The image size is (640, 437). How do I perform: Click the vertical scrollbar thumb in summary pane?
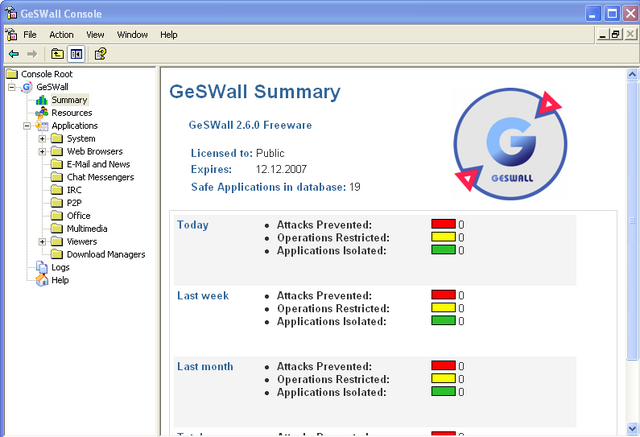pyautogui.click(x=632, y=220)
